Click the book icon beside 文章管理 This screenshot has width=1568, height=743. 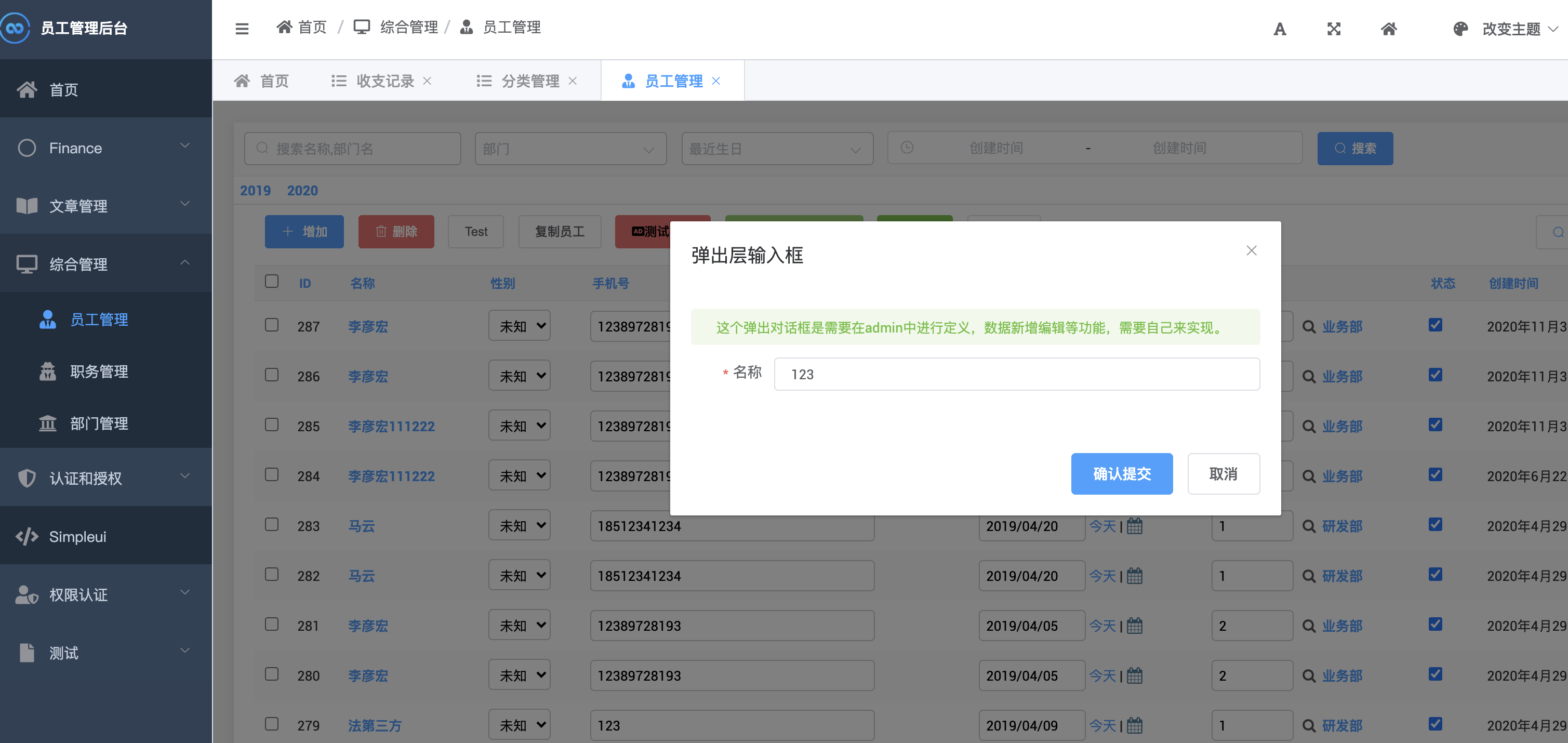click(x=27, y=206)
